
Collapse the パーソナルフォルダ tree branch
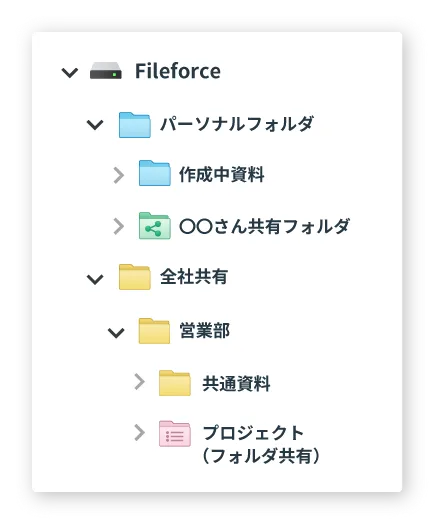click(x=95, y=125)
